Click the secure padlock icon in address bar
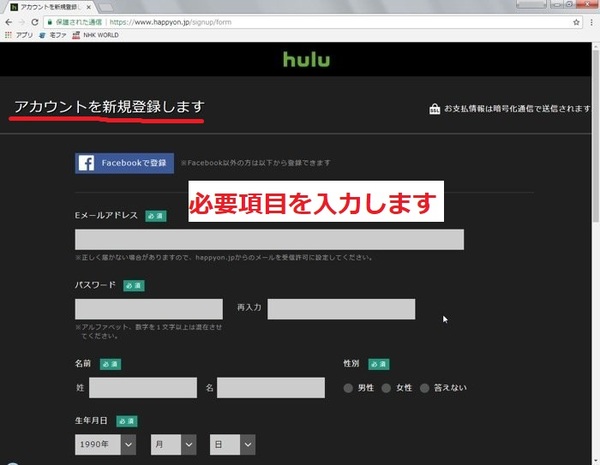The width and height of the screenshot is (600, 465). tap(50, 22)
